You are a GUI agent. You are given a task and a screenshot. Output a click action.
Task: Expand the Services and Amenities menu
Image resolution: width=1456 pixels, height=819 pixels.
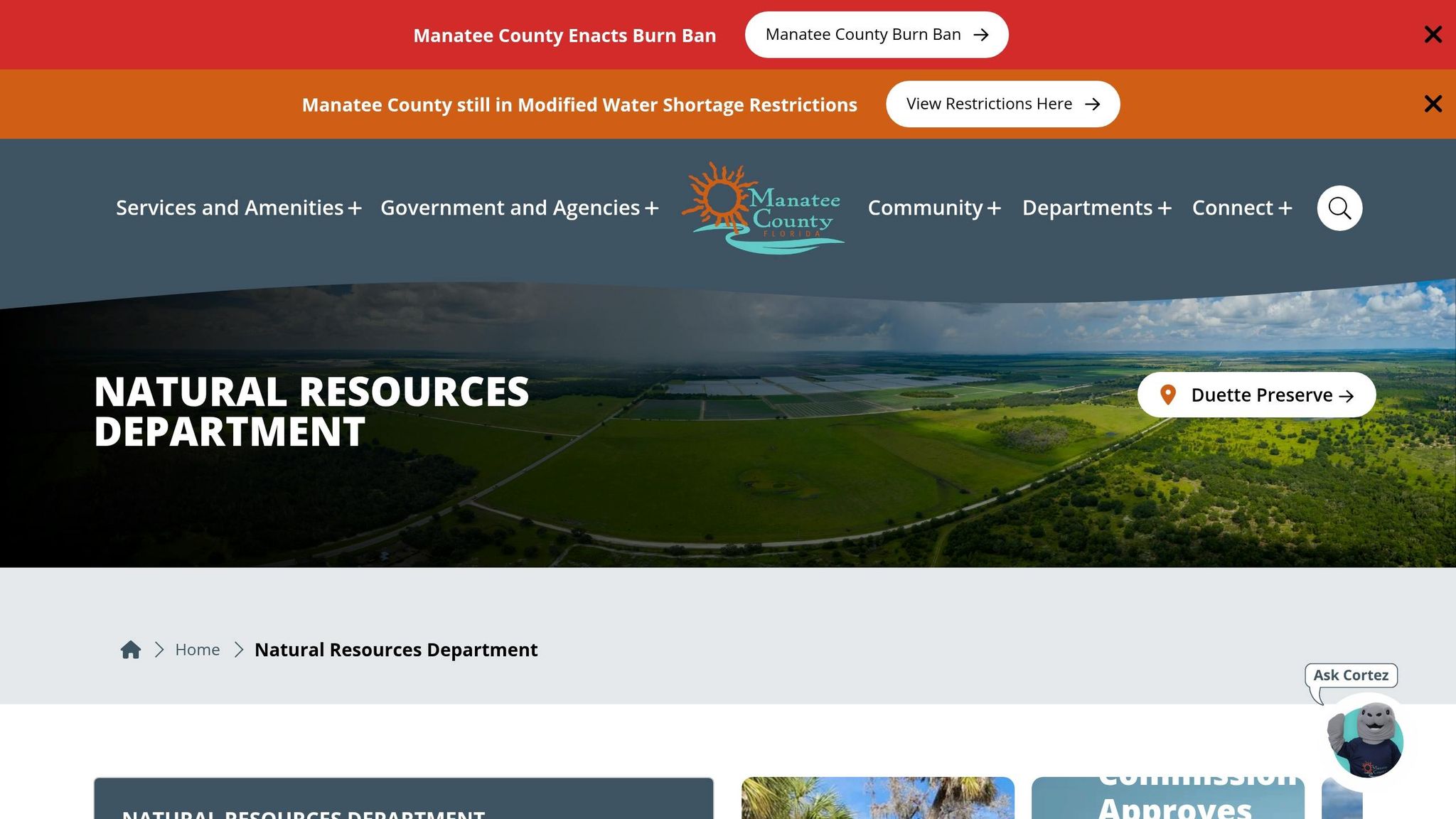pyautogui.click(x=239, y=208)
